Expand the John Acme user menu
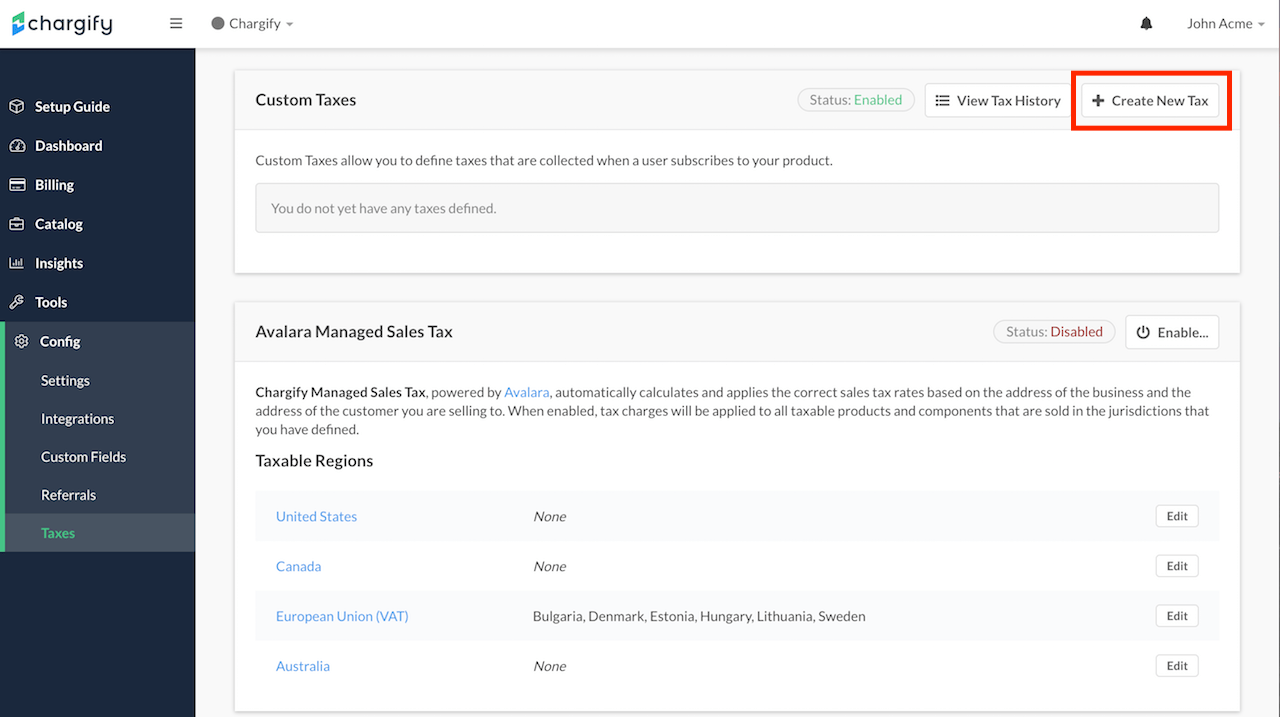The width and height of the screenshot is (1280, 717). [1225, 24]
